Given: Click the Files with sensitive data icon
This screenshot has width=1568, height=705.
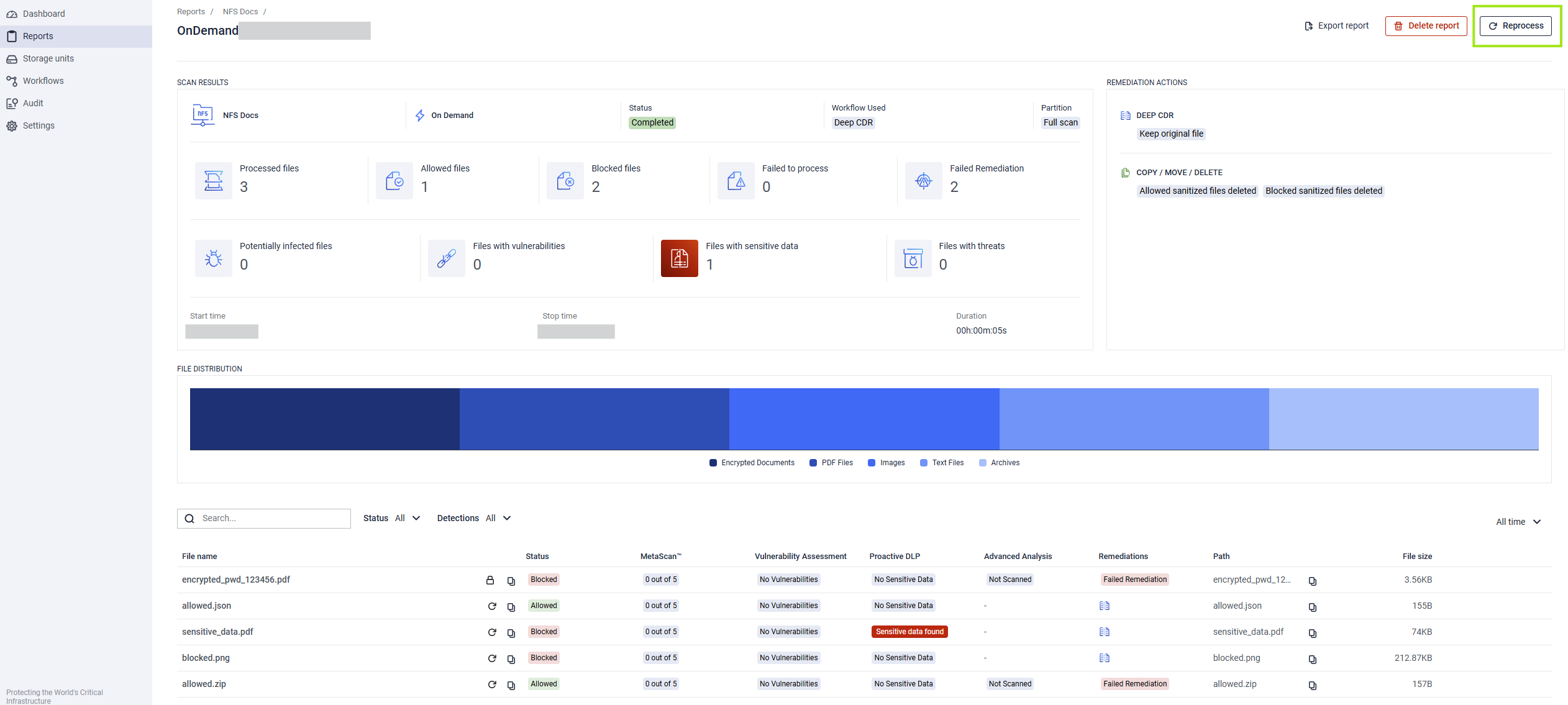Looking at the screenshot, I should (679, 258).
